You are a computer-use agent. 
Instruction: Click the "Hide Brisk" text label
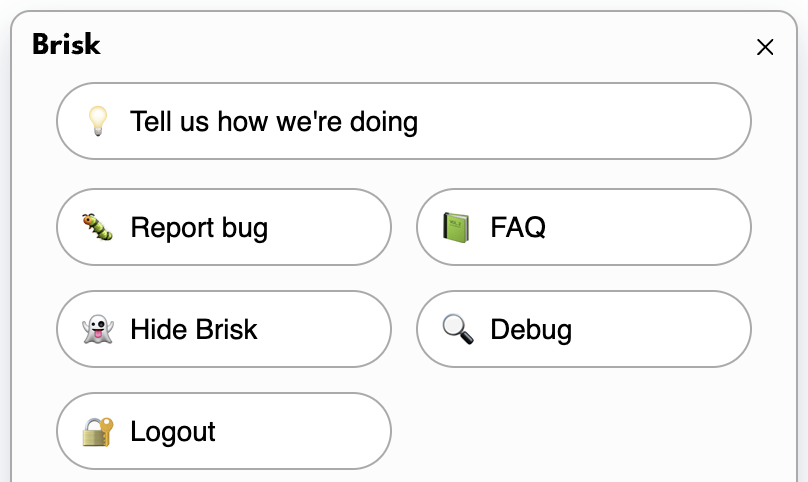click(x=194, y=329)
